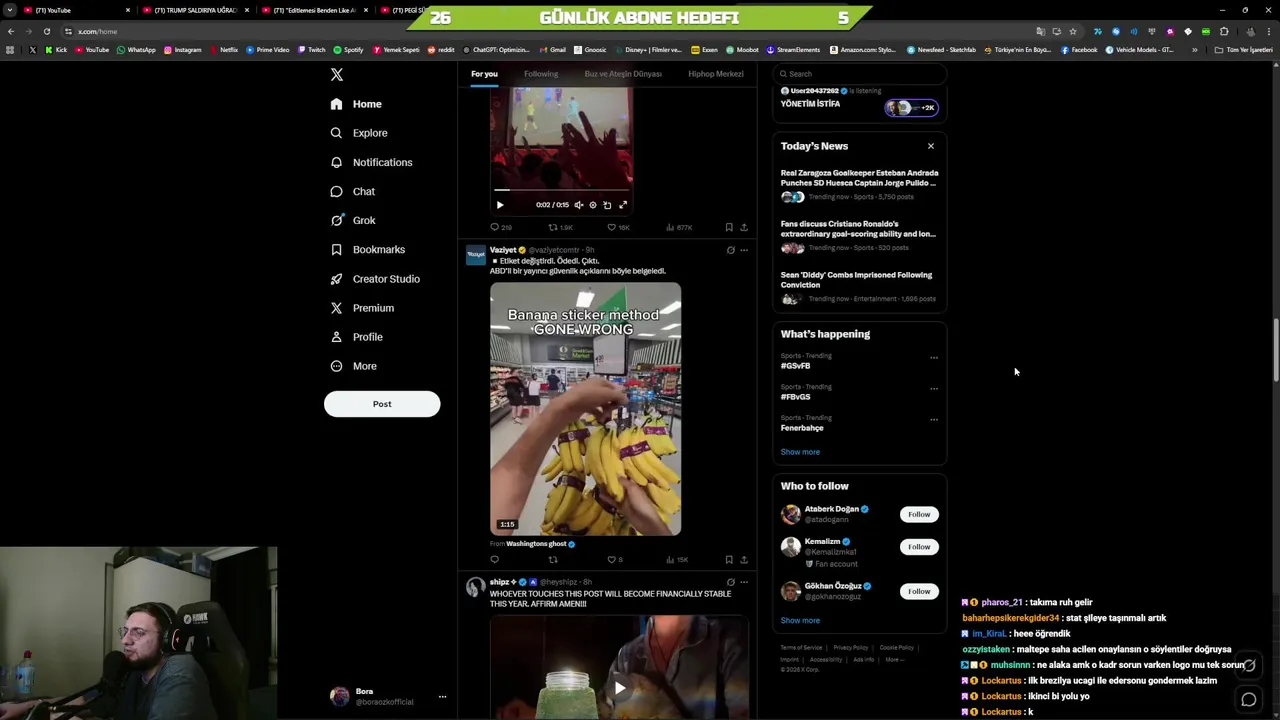Like the Vaziyet banana post

point(615,560)
